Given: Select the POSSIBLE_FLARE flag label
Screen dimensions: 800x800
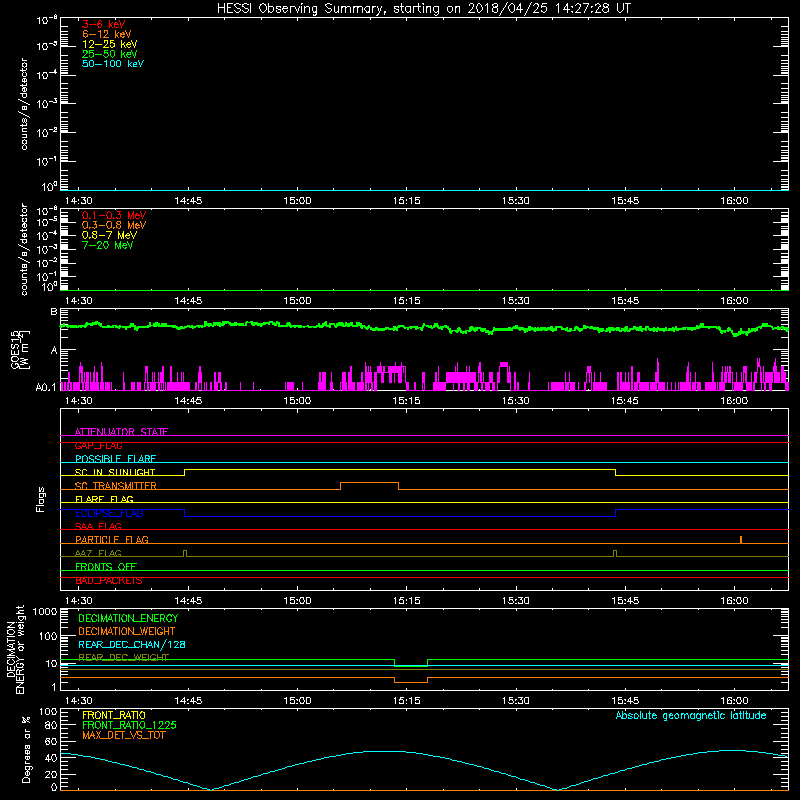Looking at the screenshot, I should click(x=115, y=459).
